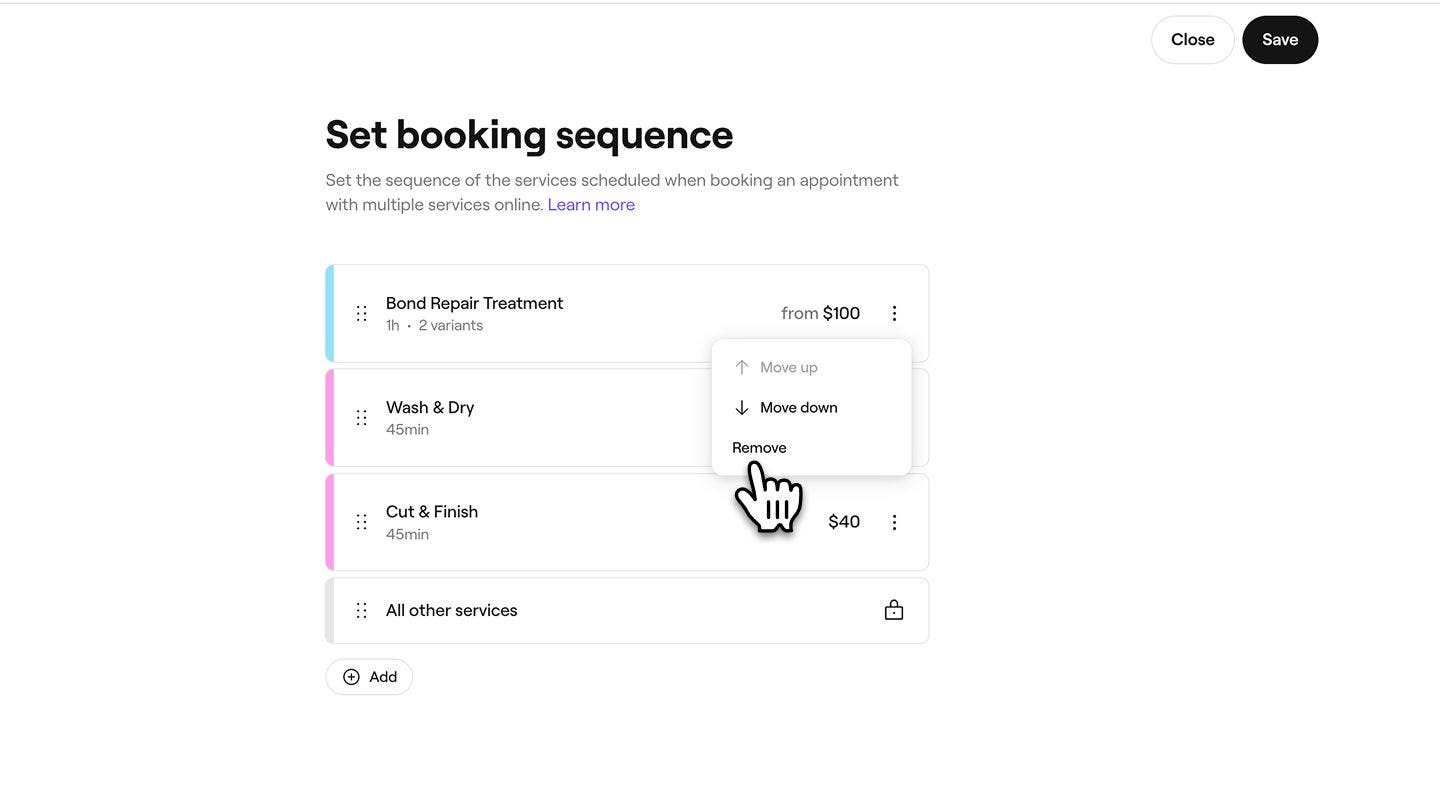This screenshot has height=800, width=1440.
Task: Select the Move up menu entry
Action: (x=788, y=367)
